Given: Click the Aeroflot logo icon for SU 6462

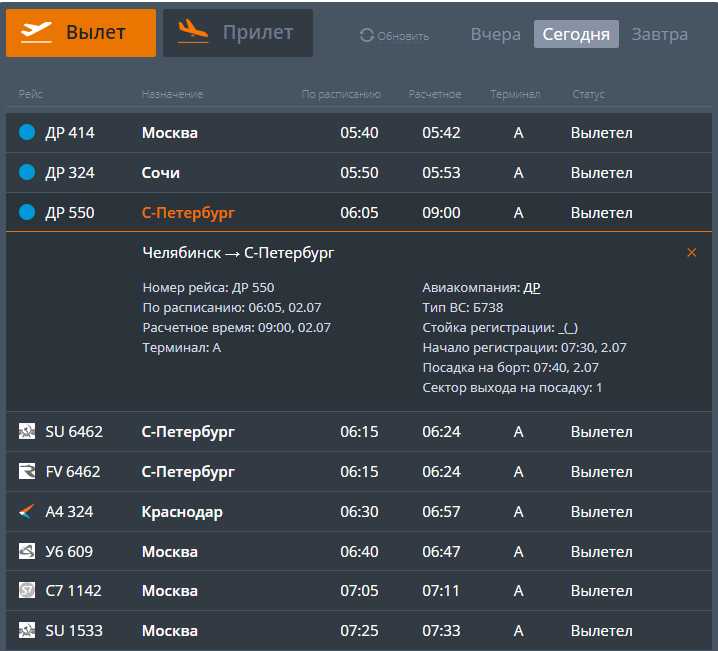Looking at the screenshot, I should [27, 431].
